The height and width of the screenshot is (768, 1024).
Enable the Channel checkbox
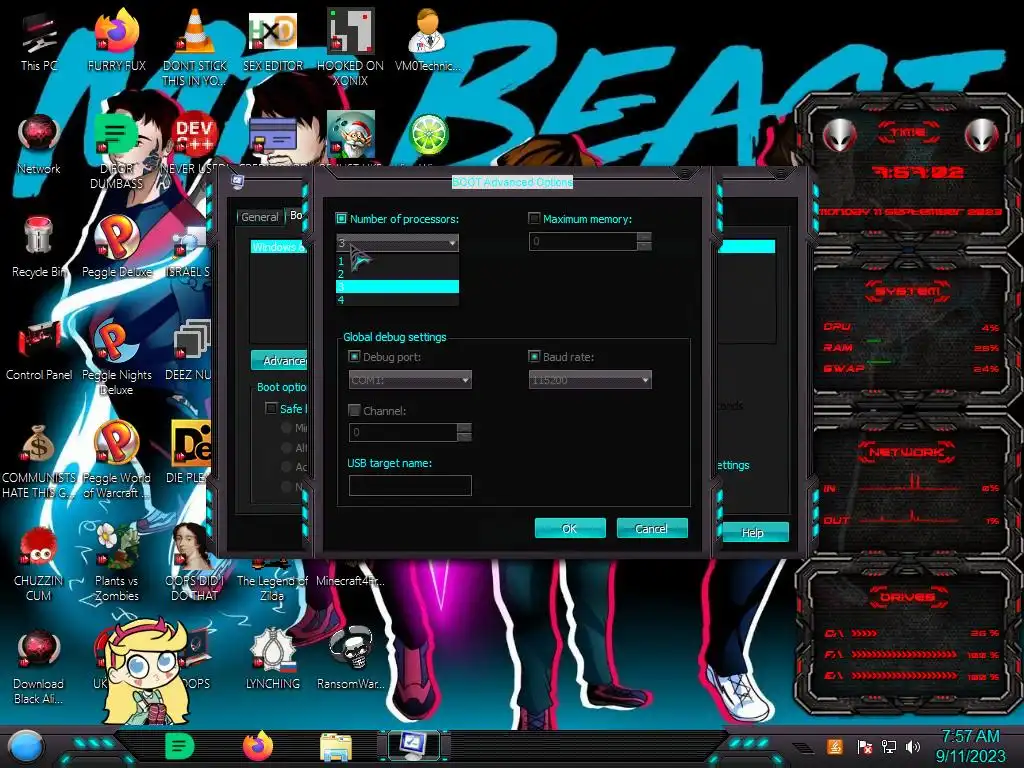point(354,410)
